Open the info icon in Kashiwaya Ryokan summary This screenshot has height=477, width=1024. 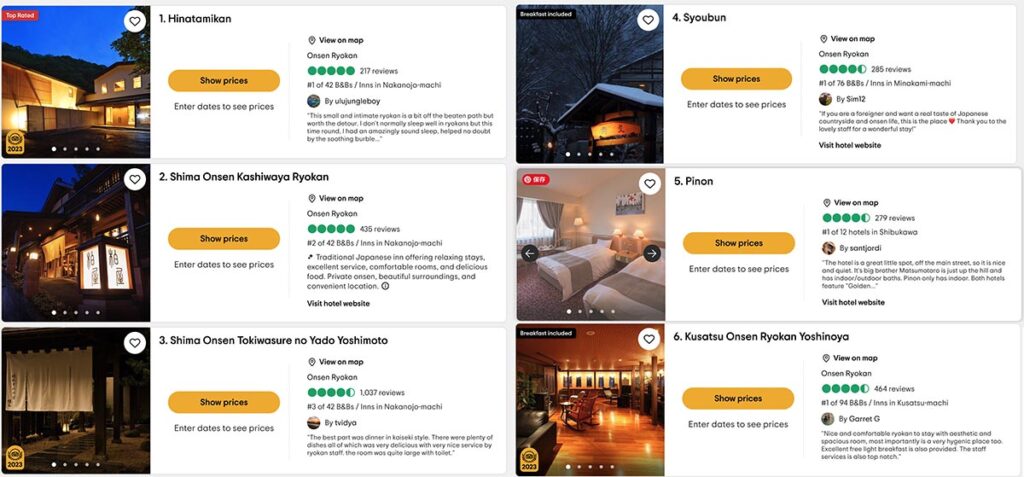point(385,286)
